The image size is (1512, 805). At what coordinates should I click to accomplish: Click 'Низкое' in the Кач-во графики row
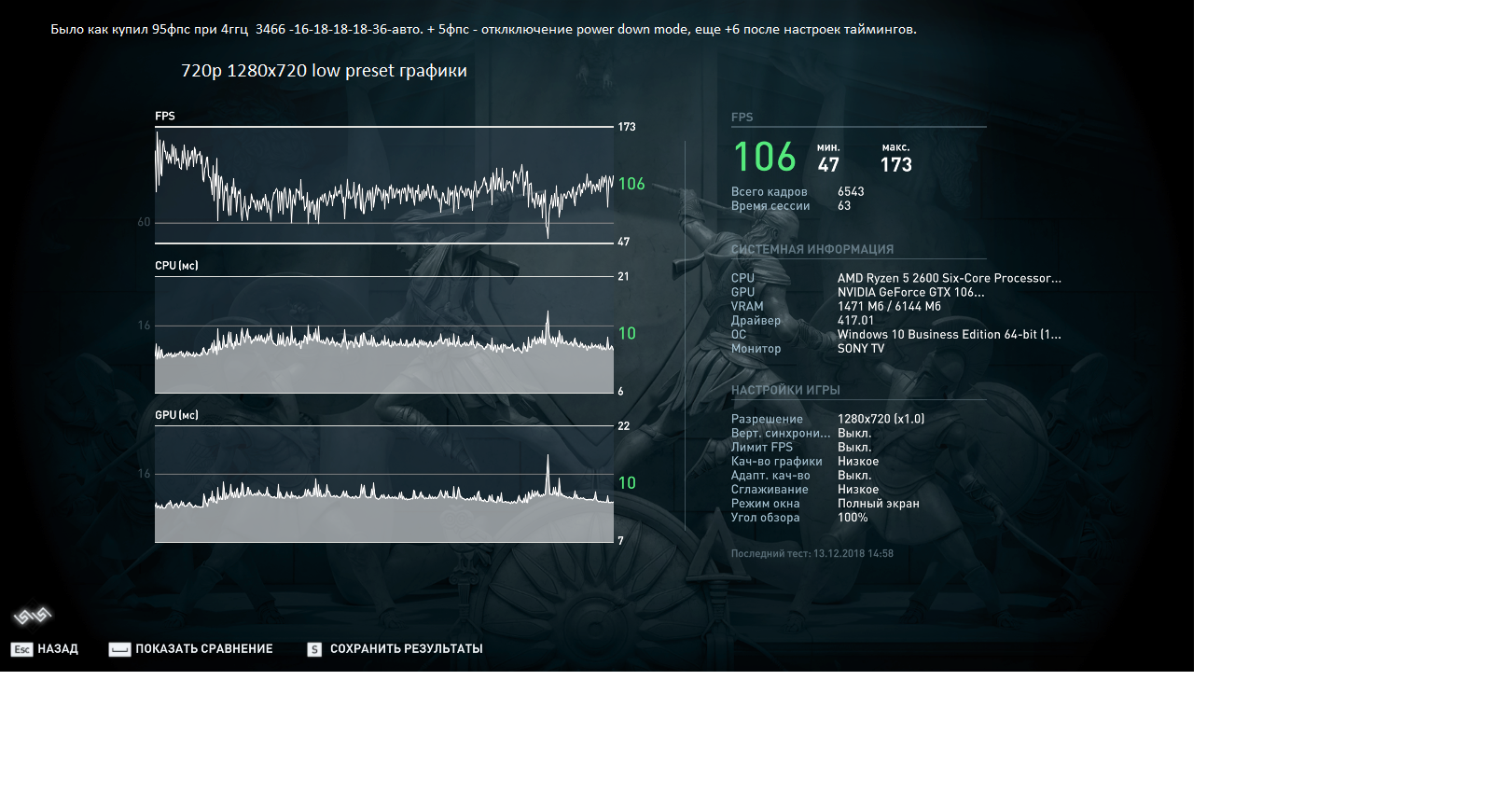pyautogui.click(x=858, y=462)
